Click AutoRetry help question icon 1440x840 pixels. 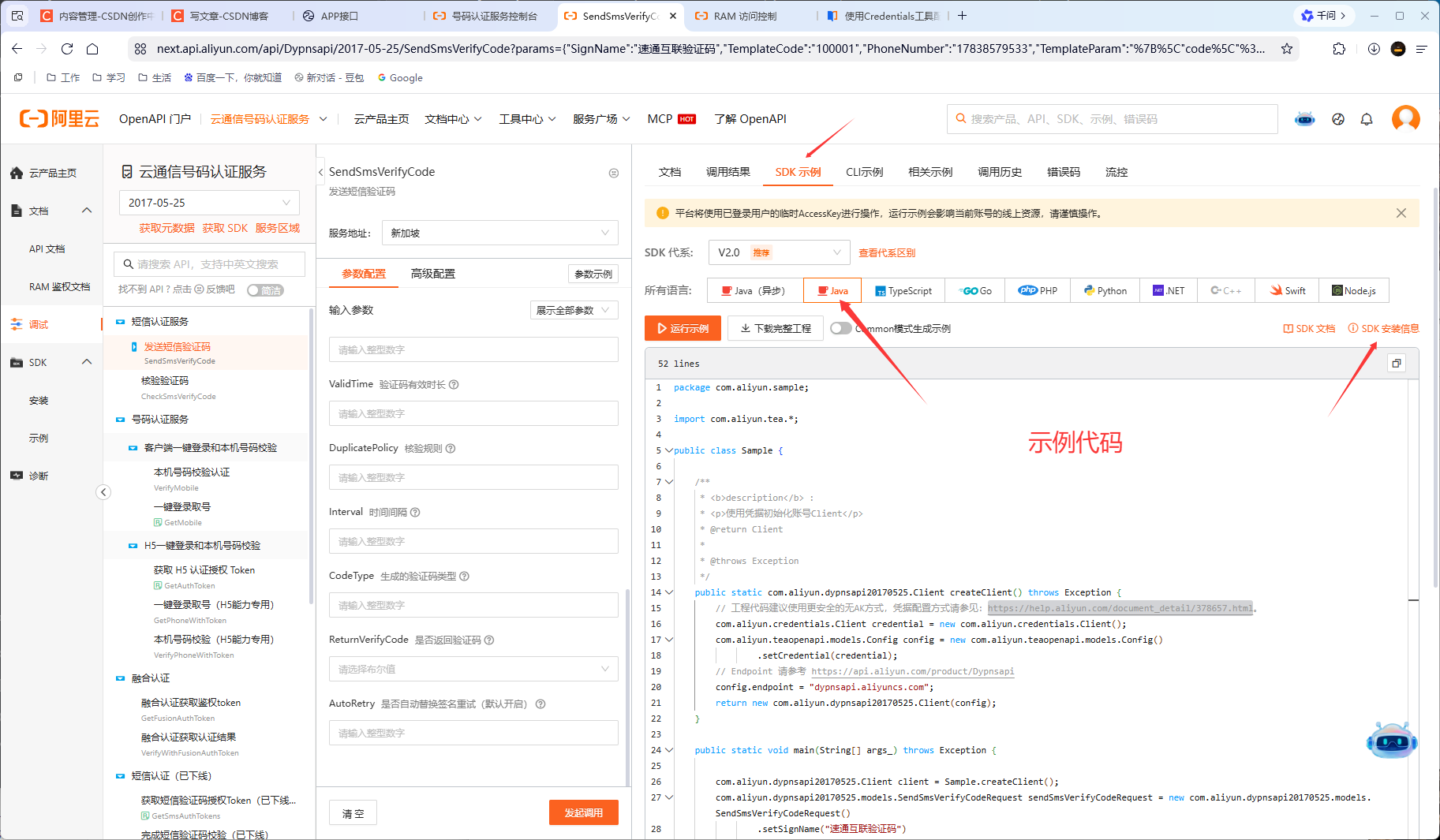(x=540, y=704)
